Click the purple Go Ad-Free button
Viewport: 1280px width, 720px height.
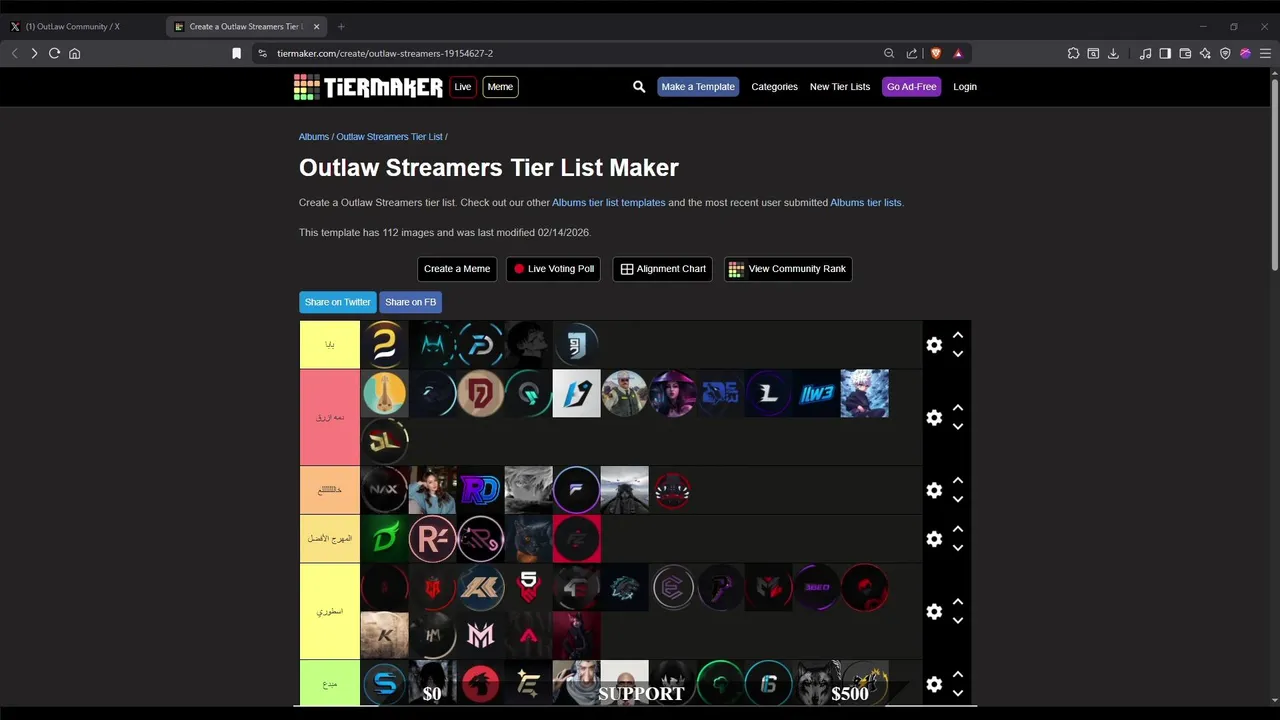[x=911, y=87]
